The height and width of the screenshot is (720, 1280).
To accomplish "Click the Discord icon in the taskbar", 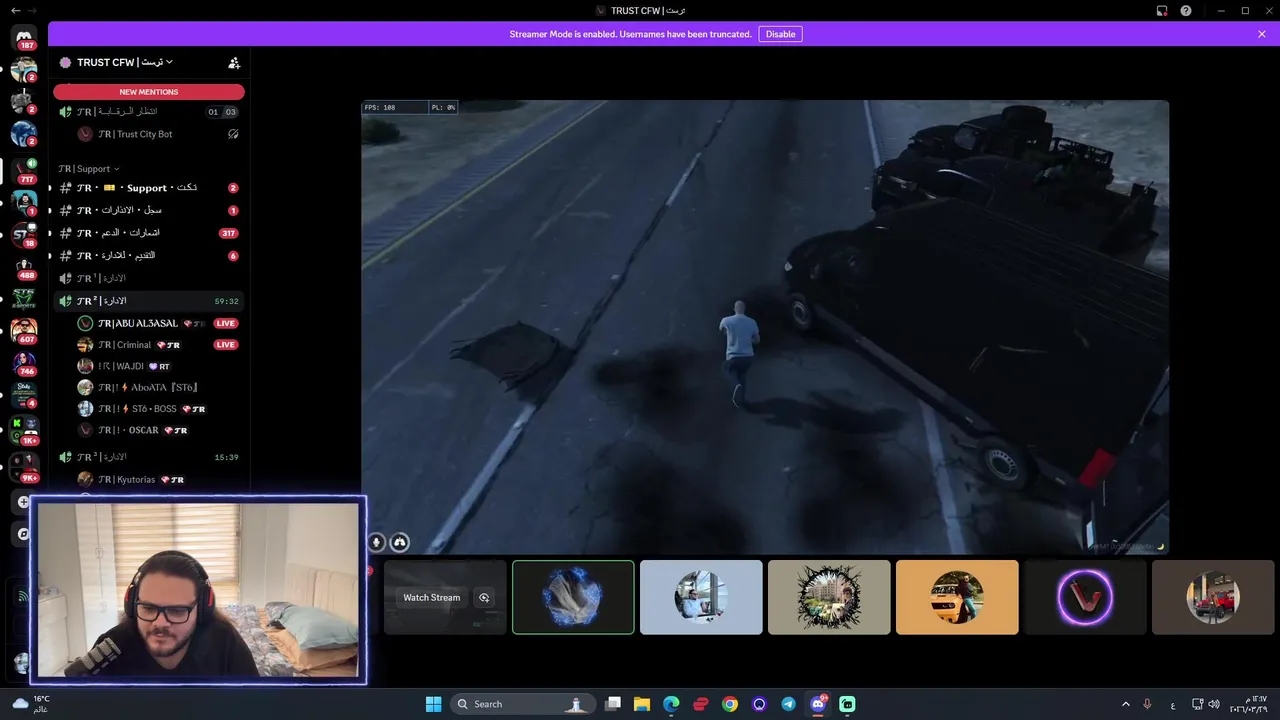I will click(x=818, y=704).
